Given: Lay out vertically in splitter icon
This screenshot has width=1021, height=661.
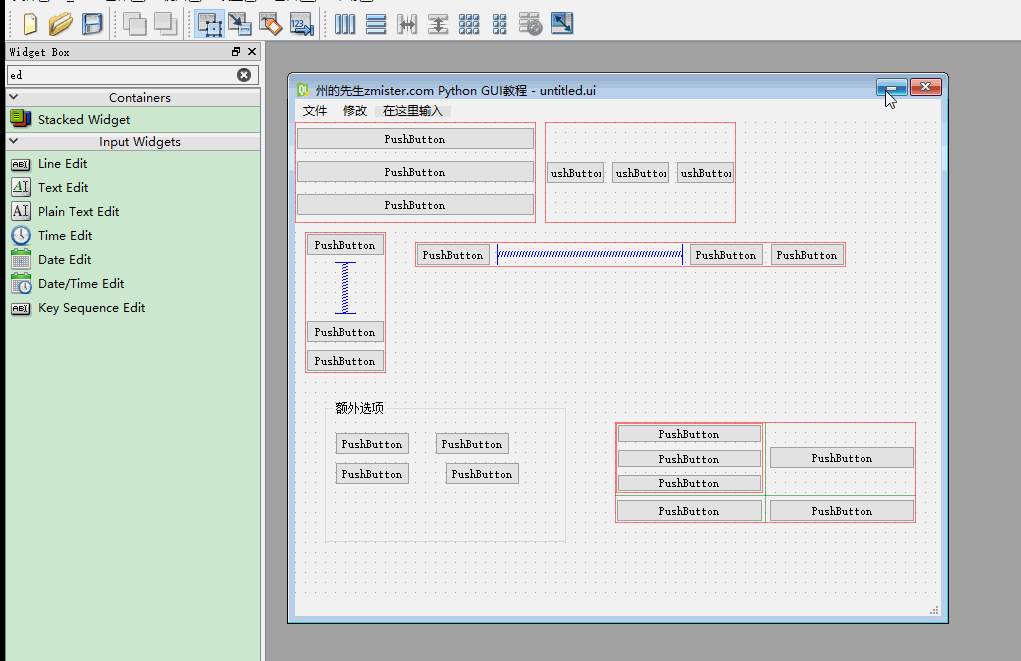Looking at the screenshot, I should (x=438, y=24).
